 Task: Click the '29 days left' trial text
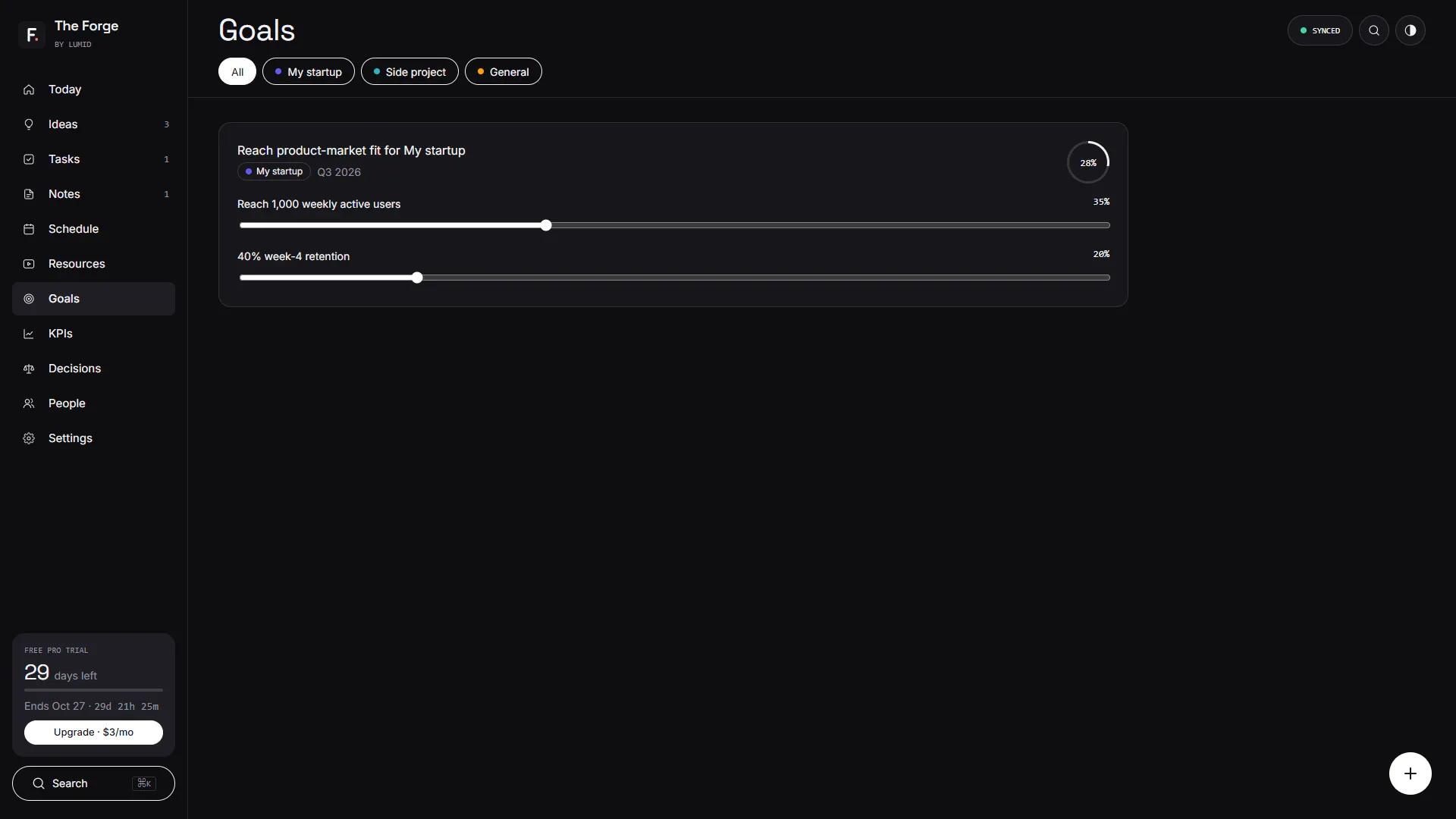(x=61, y=673)
